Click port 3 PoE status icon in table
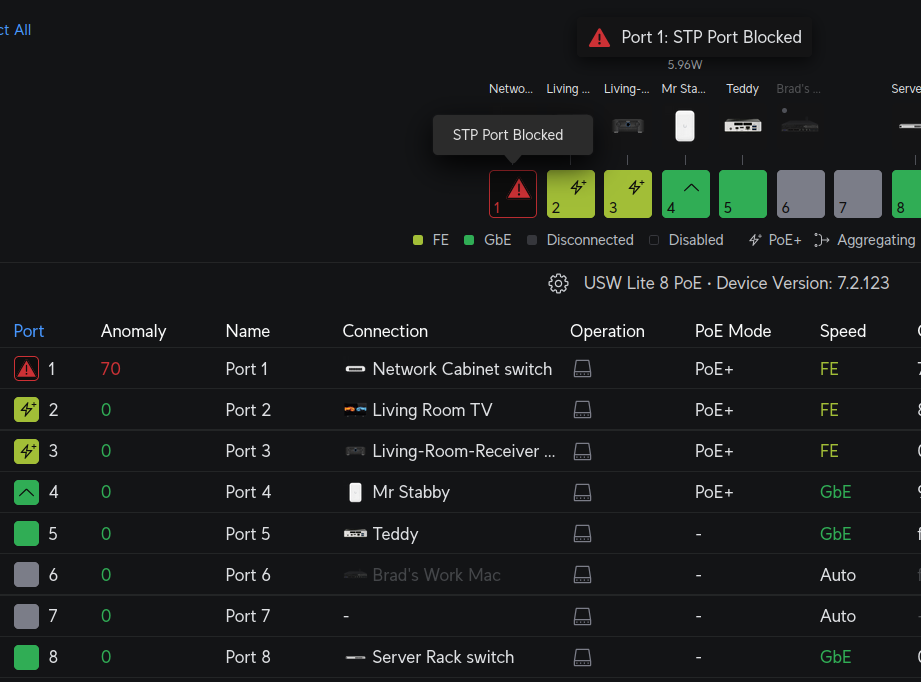Image resolution: width=921 pixels, height=682 pixels. (26, 451)
